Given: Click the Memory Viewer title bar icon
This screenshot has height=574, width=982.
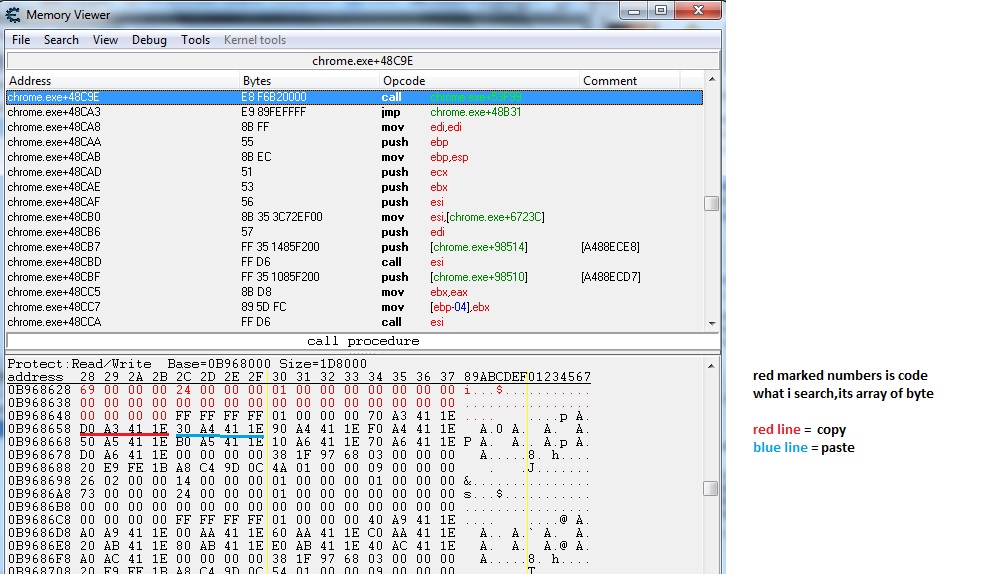Looking at the screenshot, I should tap(13, 14).
